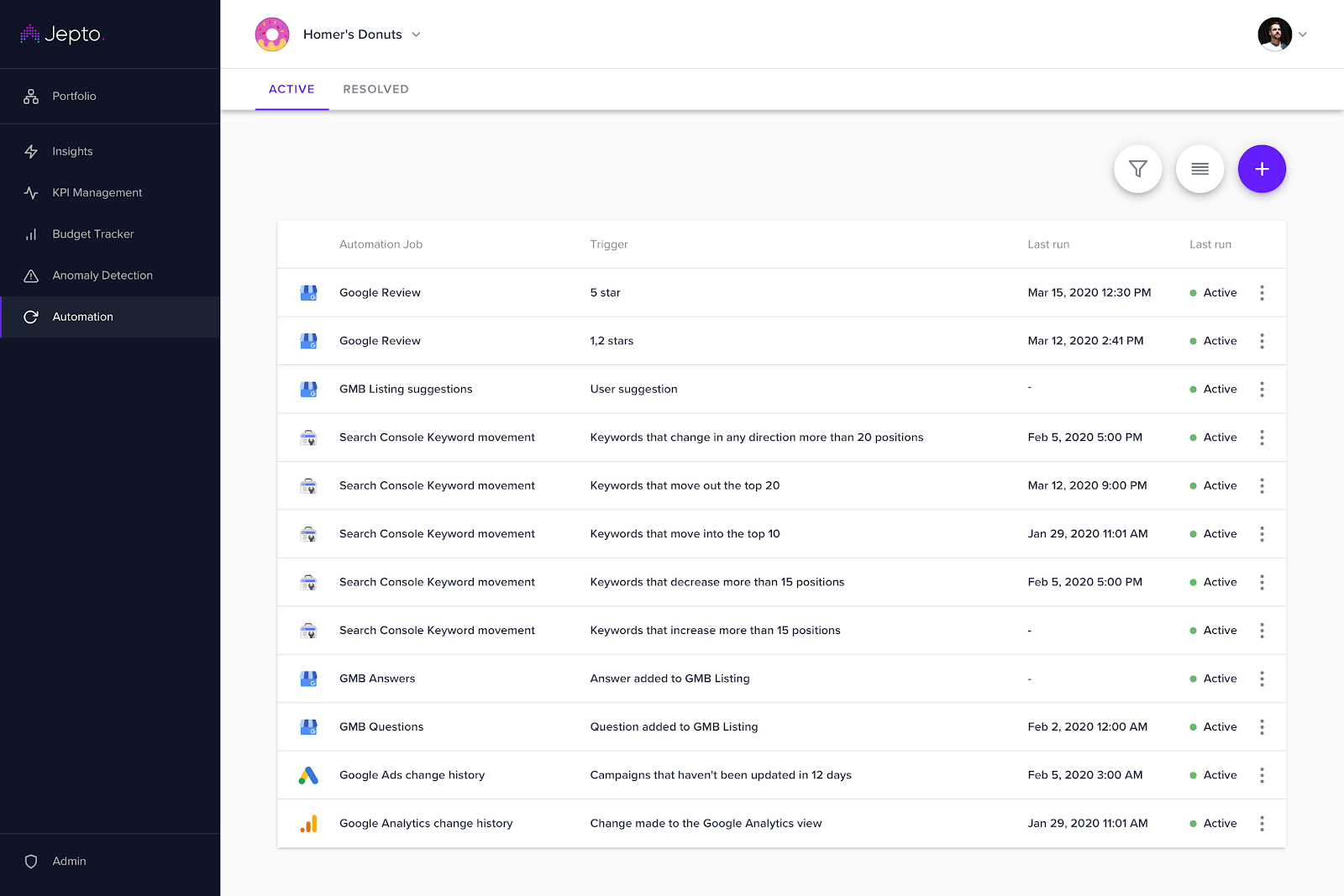
Task: Click trigger 'Answer added to GMB Listing'
Action: coord(669,679)
